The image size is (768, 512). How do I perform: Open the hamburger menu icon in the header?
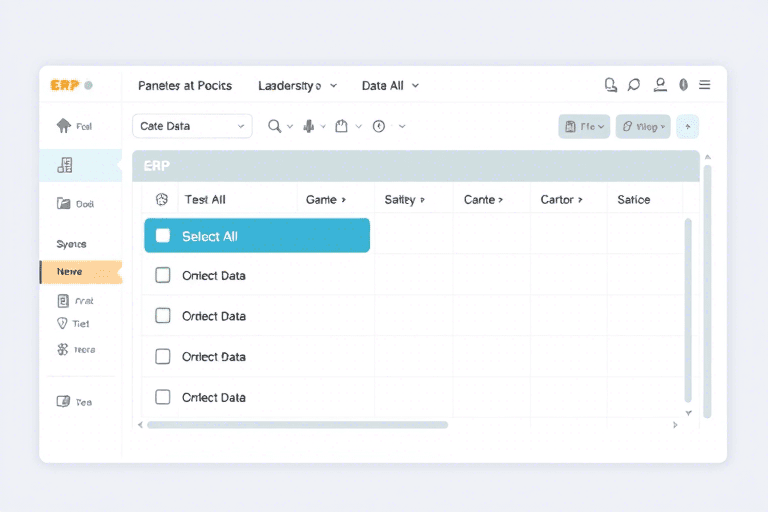tap(705, 86)
